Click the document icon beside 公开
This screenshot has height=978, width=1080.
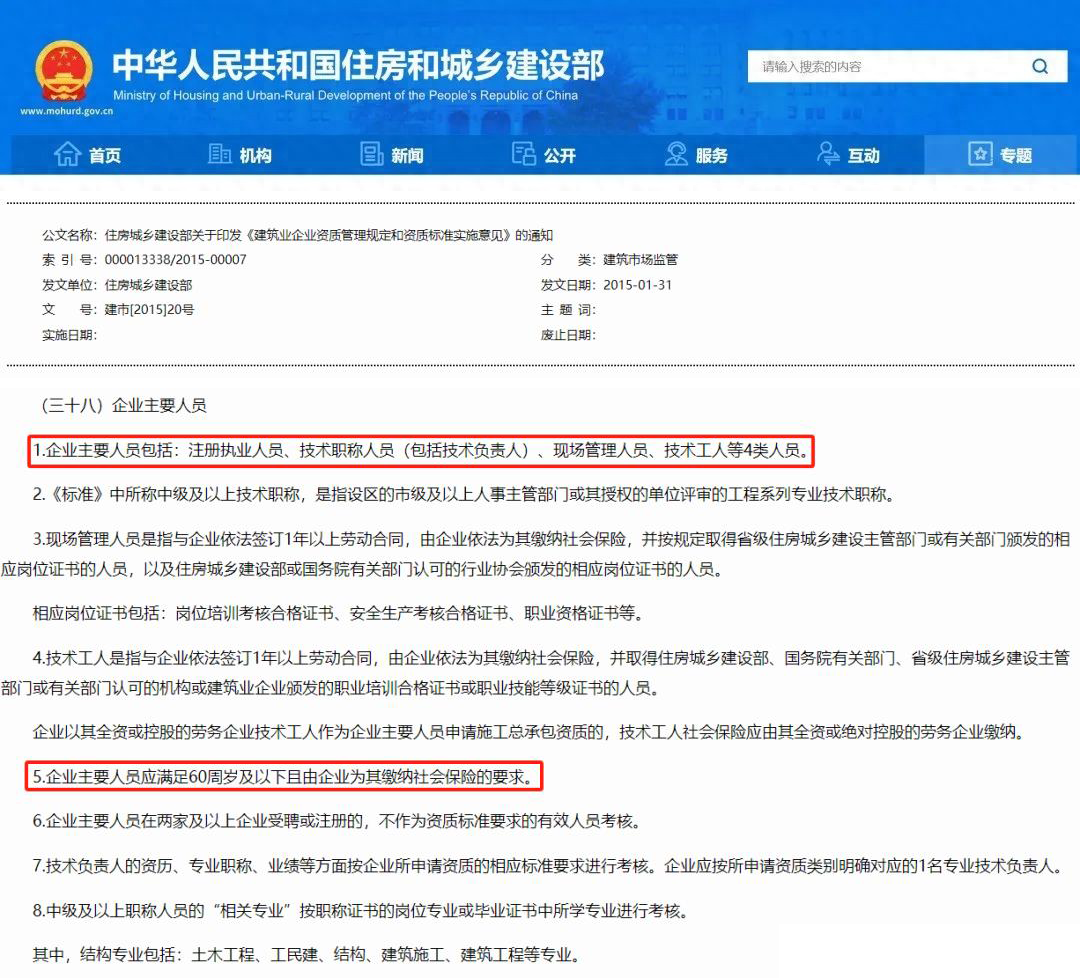click(524, 154)
